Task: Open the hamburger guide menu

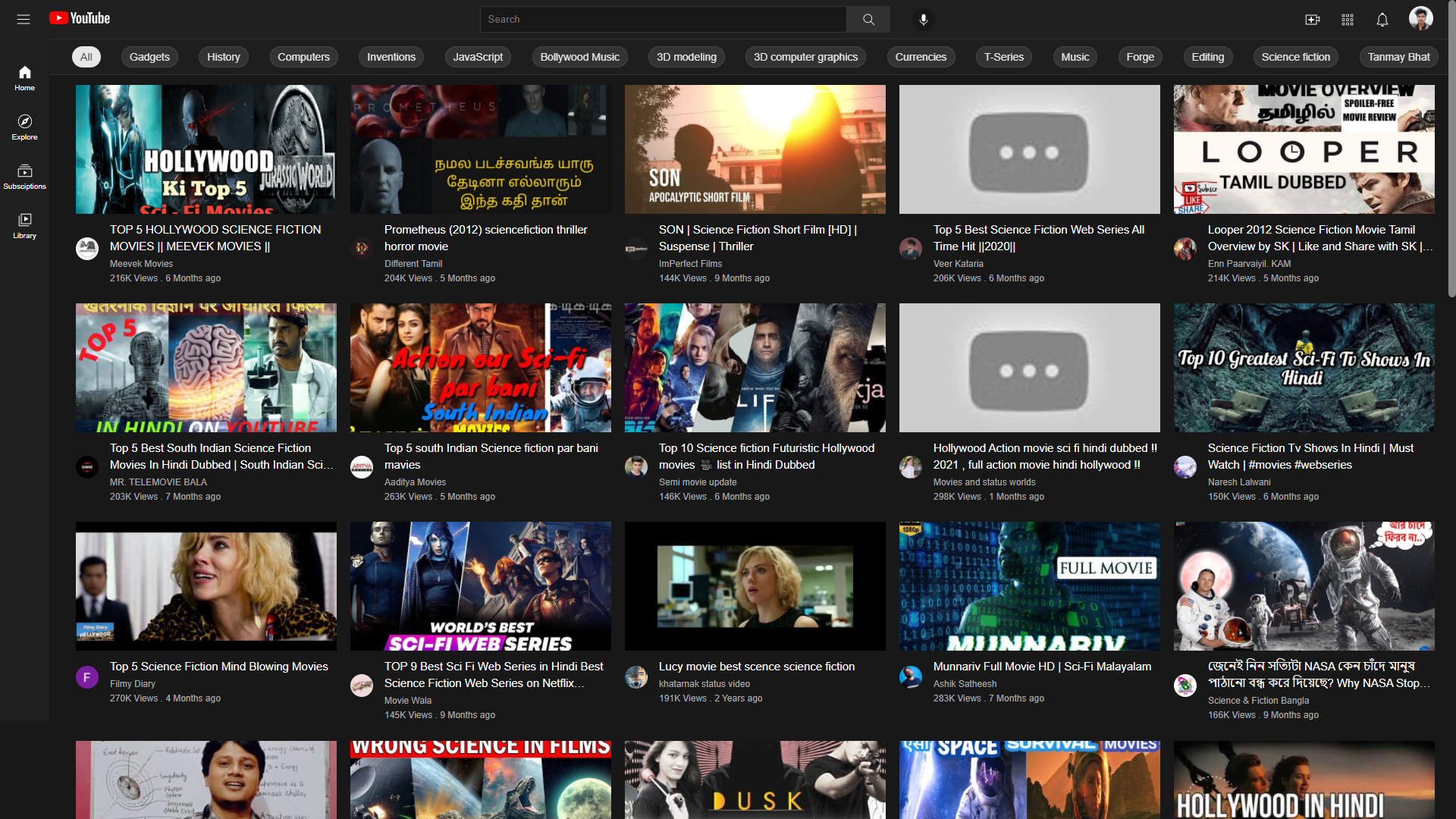Action: point(24,19)
